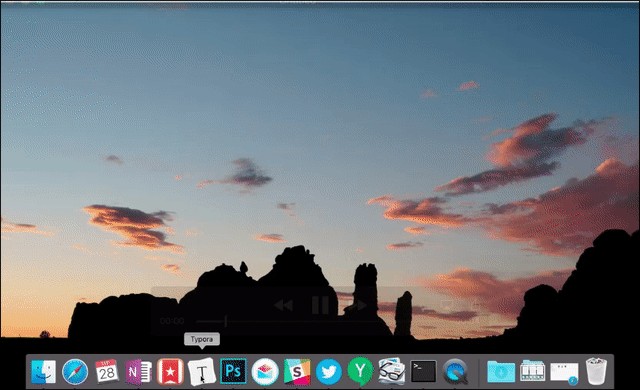Launch Typora from the dock
This screenshot has width=640, height=390.
click(202, 372)
